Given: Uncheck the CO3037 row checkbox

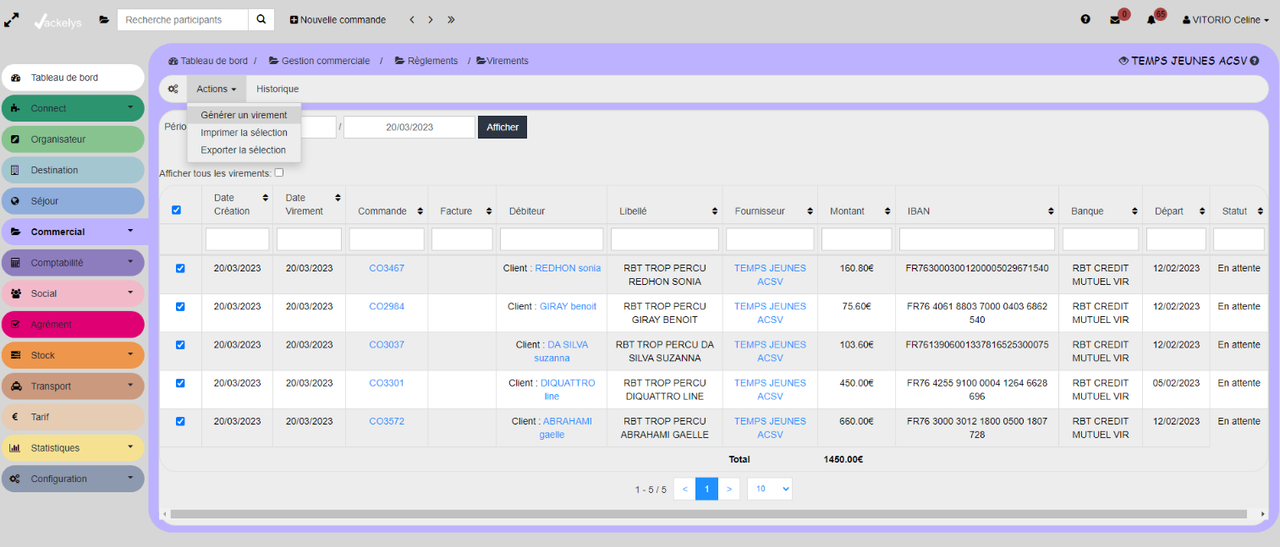Looking at the screenshot, I should coord(180,344).
